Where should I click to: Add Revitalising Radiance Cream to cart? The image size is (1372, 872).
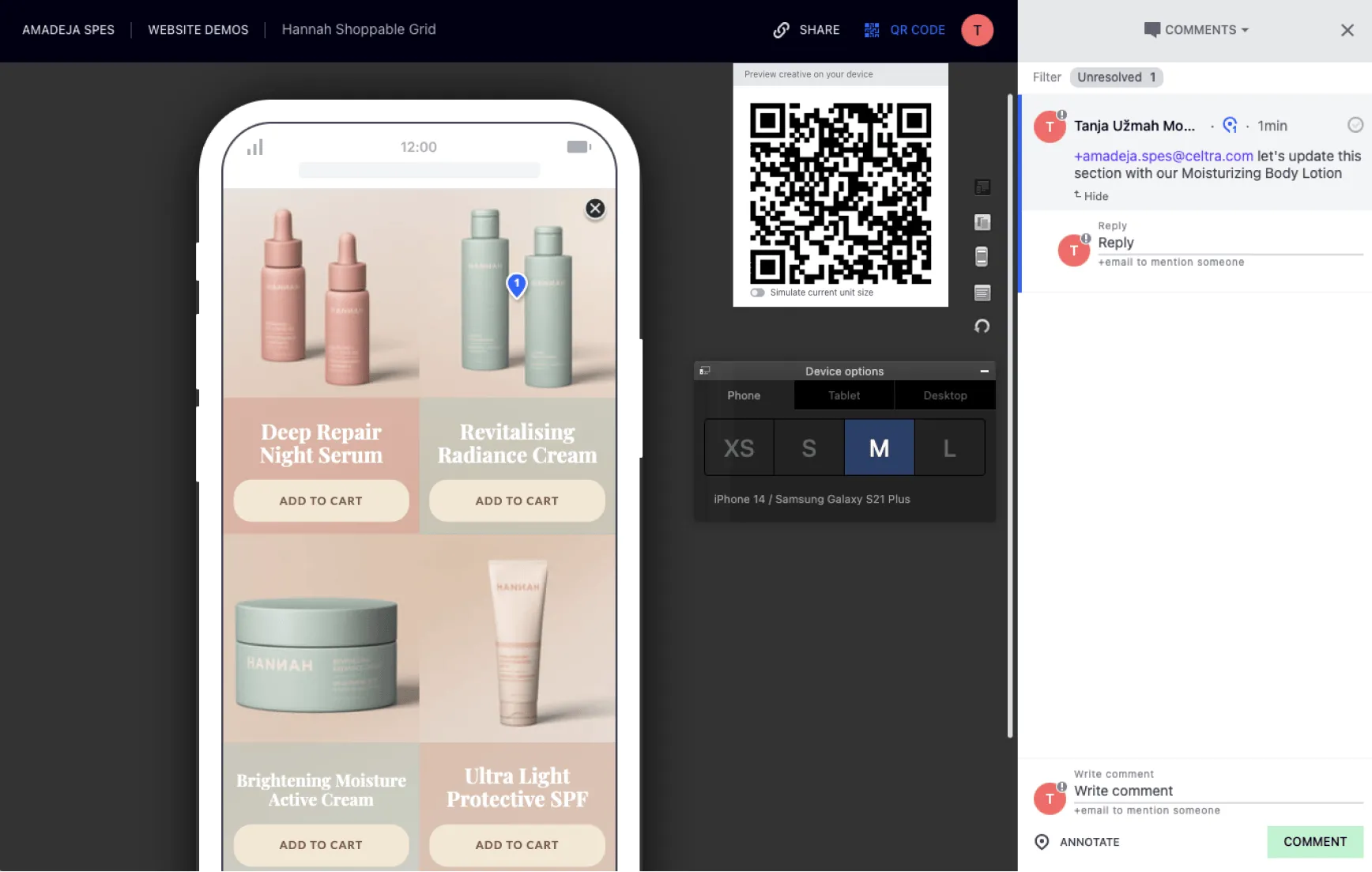517,500
